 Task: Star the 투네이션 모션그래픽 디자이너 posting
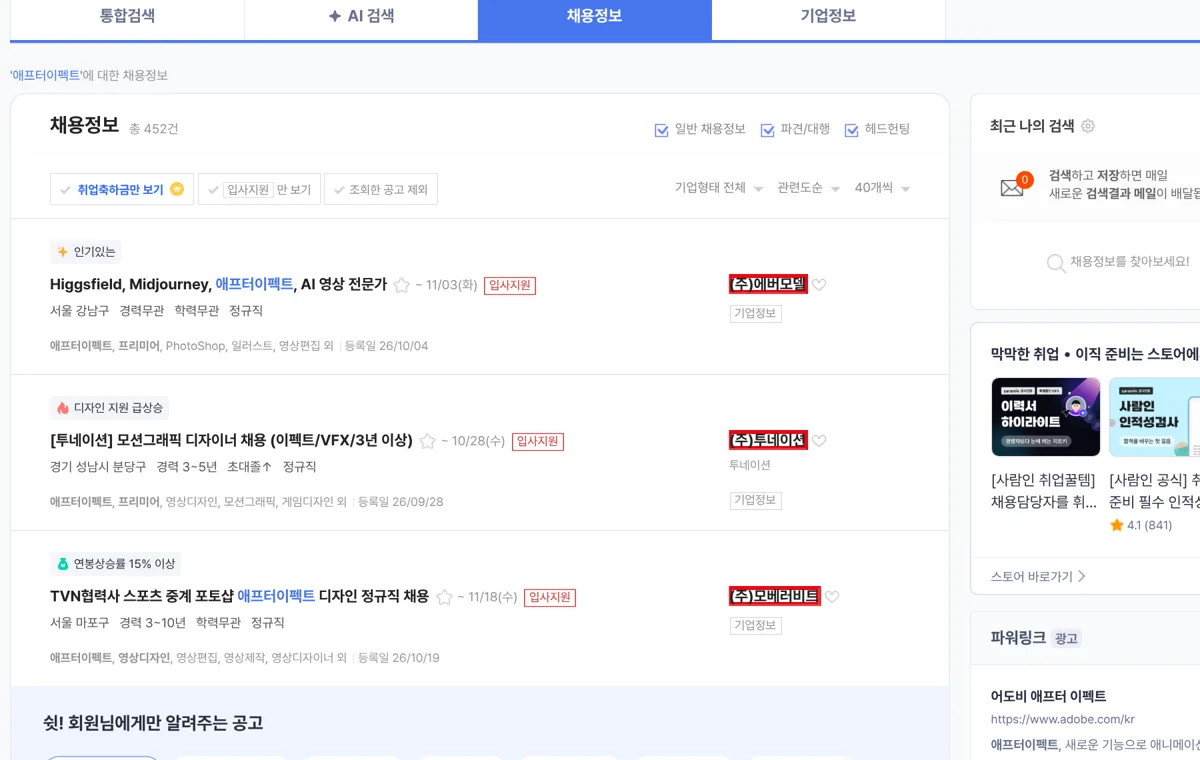[428, 441]
